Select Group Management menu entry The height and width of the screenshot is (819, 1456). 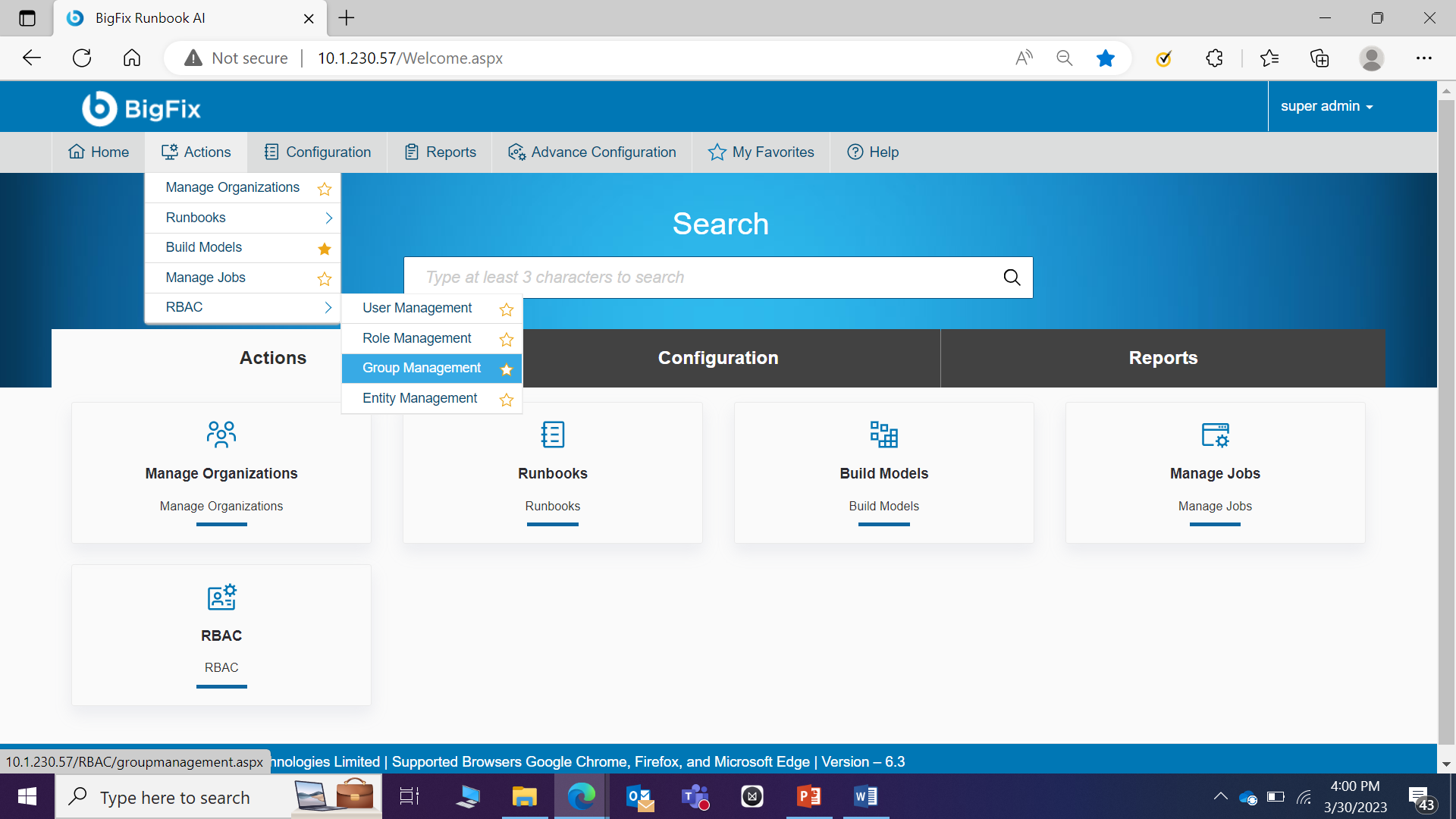coord(422,368)
